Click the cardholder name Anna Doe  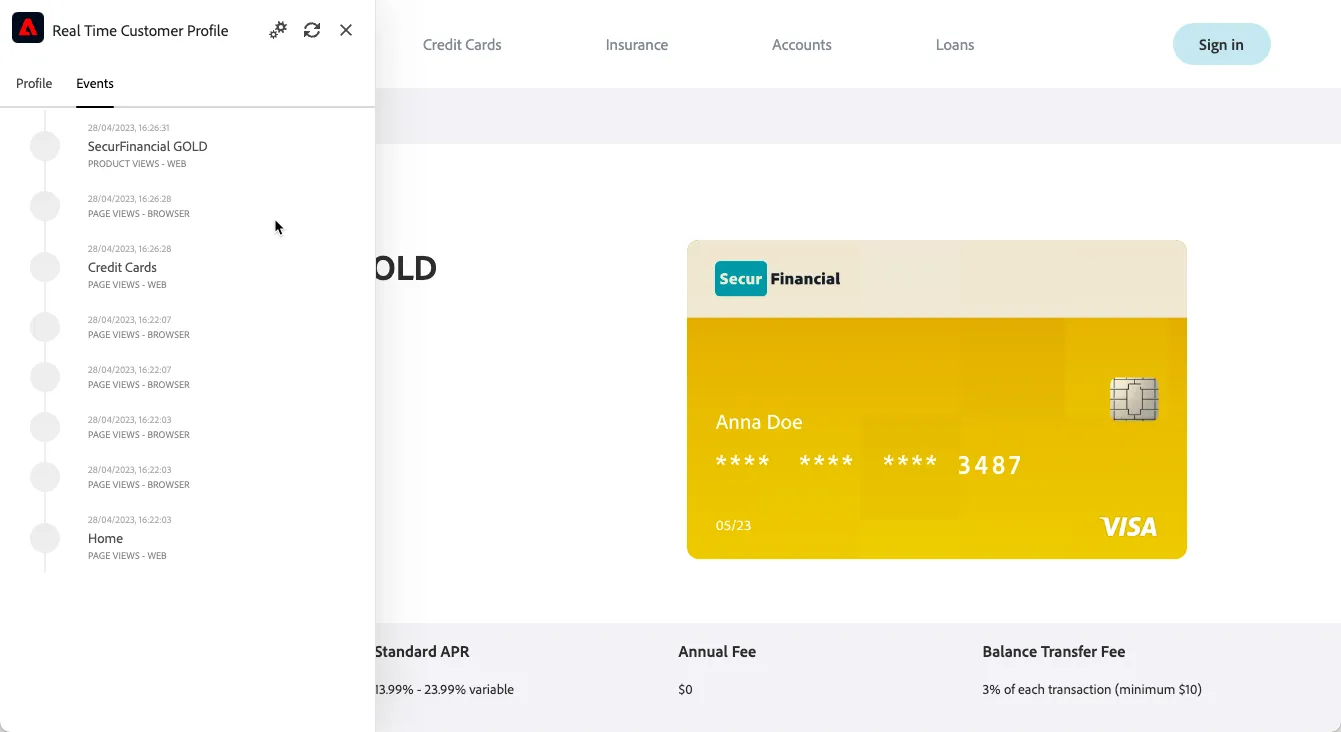click(759, 422)
